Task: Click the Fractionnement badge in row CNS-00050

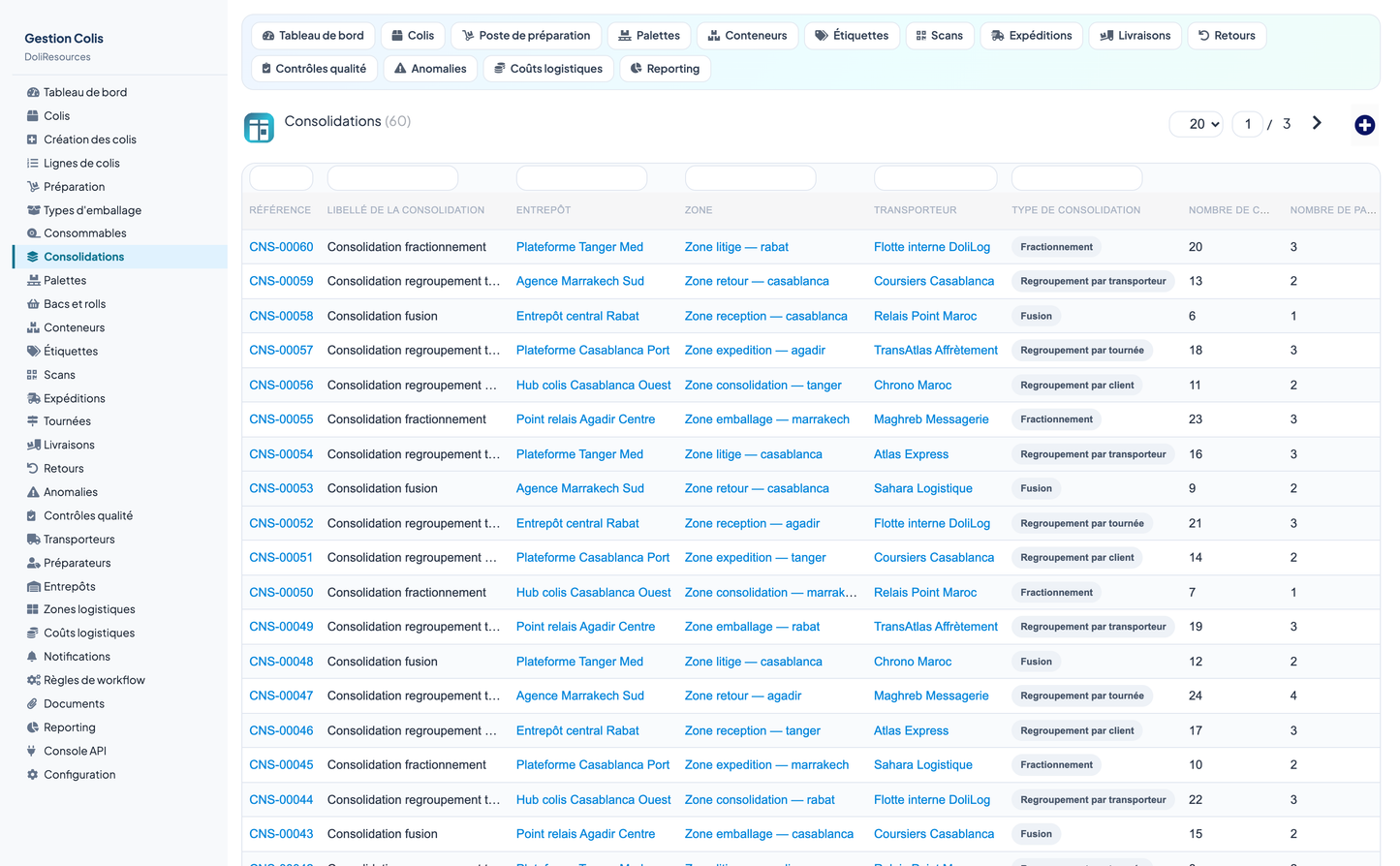Action: pyautogui.click(x=1056, y=593)
